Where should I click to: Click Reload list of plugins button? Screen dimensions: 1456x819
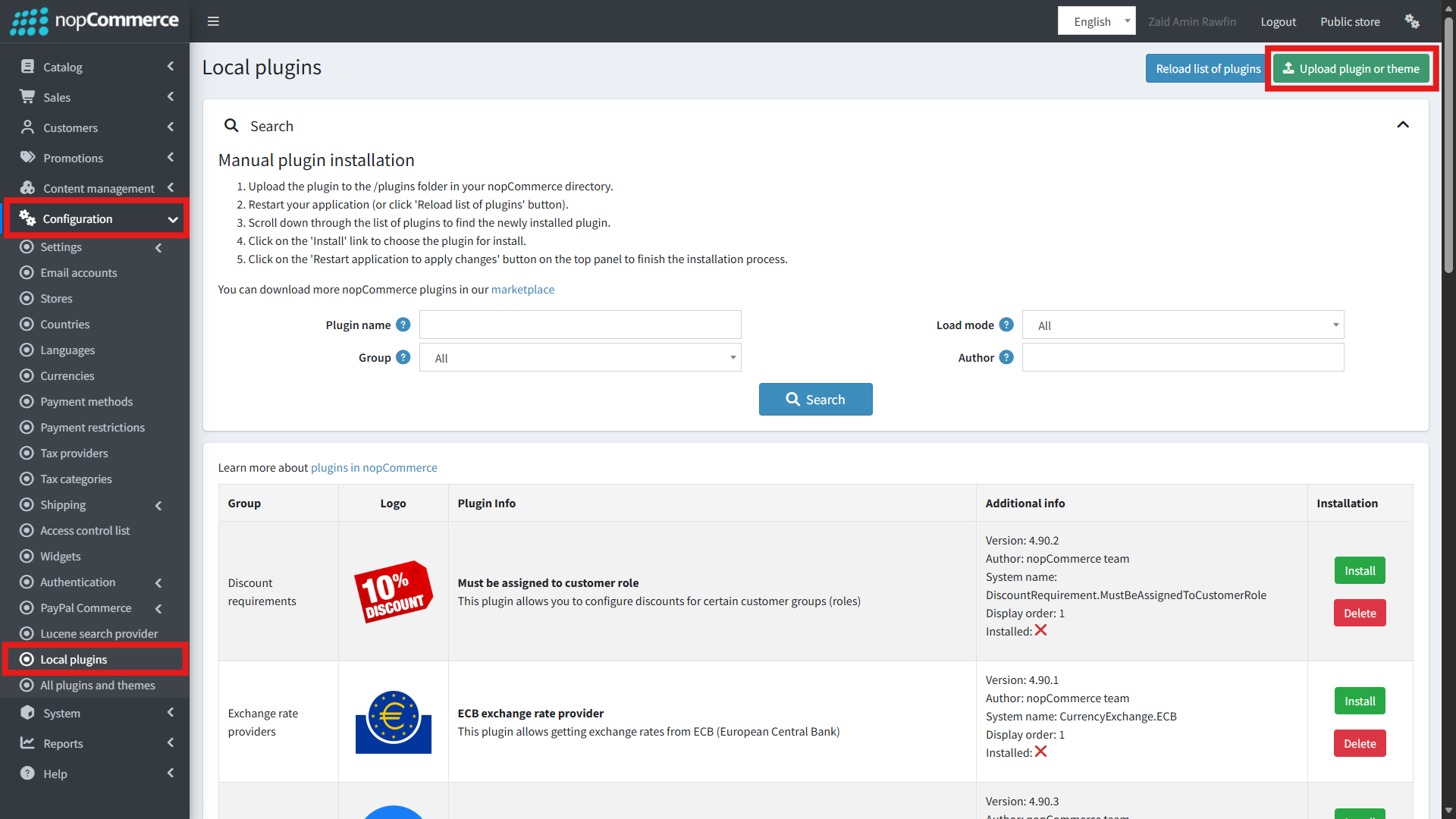[1207, 68]
